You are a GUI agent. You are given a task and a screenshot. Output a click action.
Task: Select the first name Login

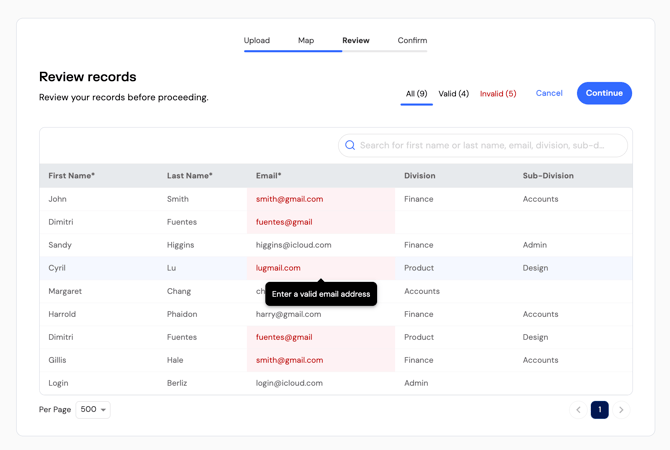pyautogui.click(x=58, y=383)
